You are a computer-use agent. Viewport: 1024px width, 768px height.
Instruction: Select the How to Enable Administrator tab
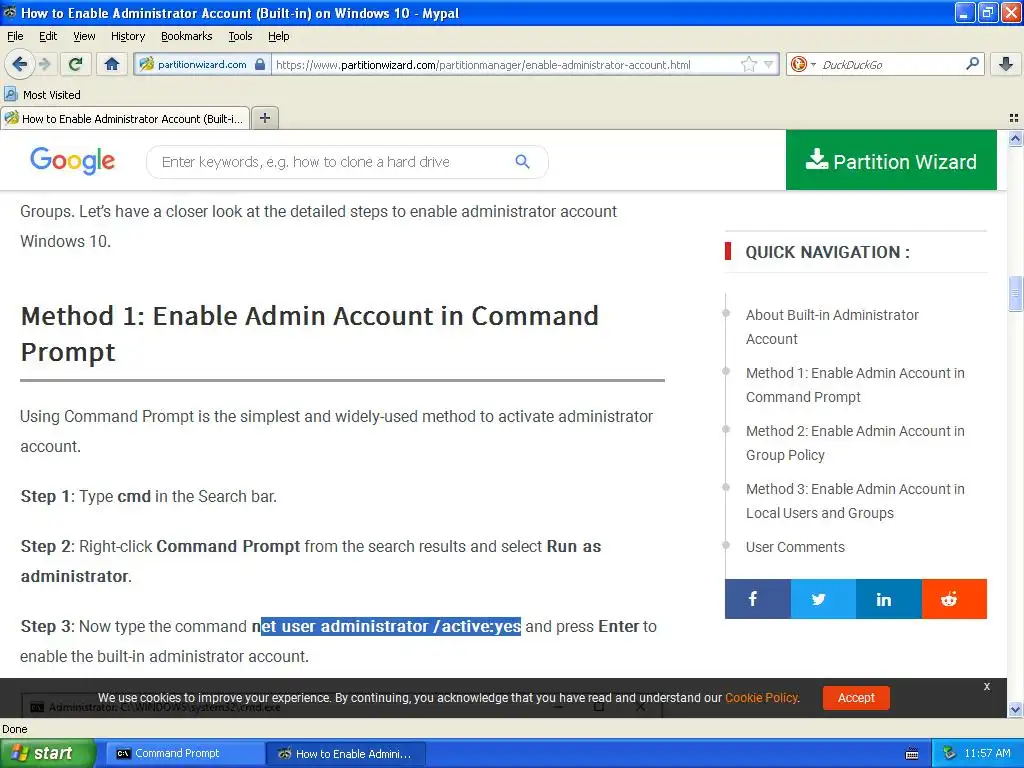point(125,119)
